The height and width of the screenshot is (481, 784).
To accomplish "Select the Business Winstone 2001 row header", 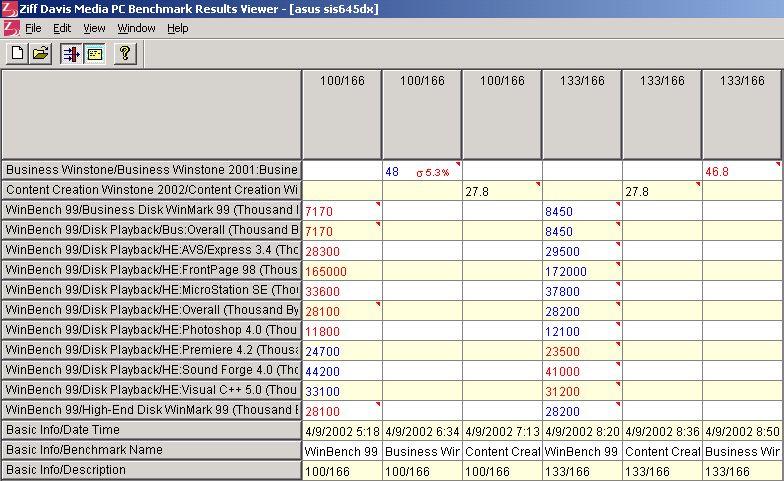I will [152, 170].
